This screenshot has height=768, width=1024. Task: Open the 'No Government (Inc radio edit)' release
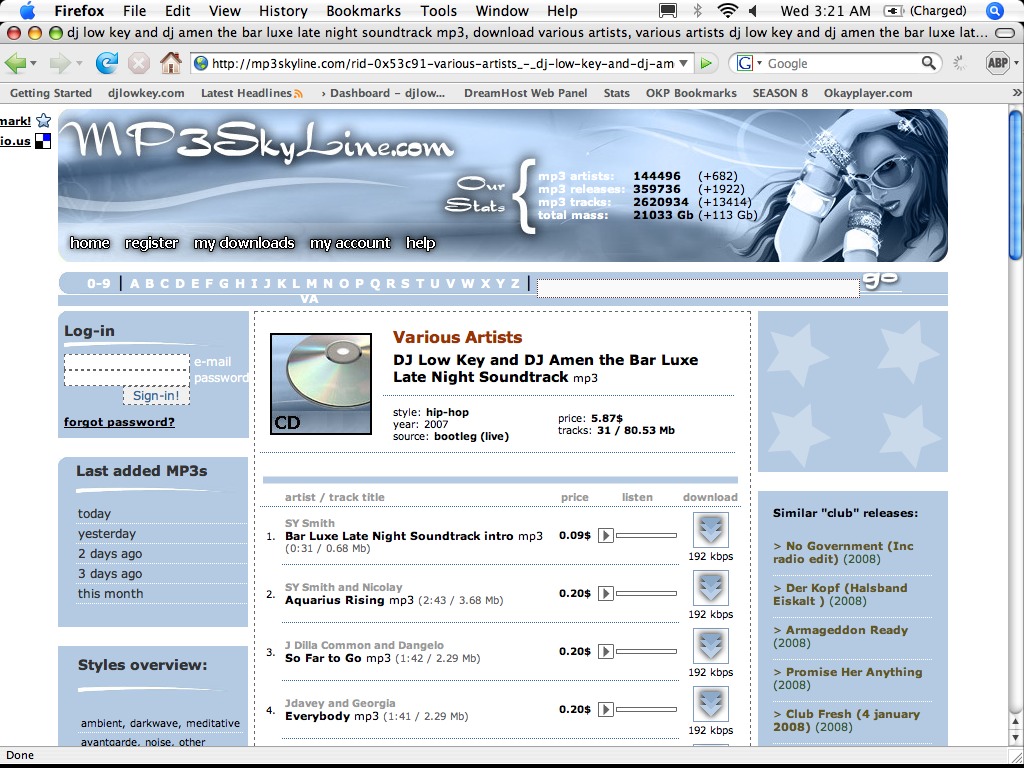pos(843,552)
